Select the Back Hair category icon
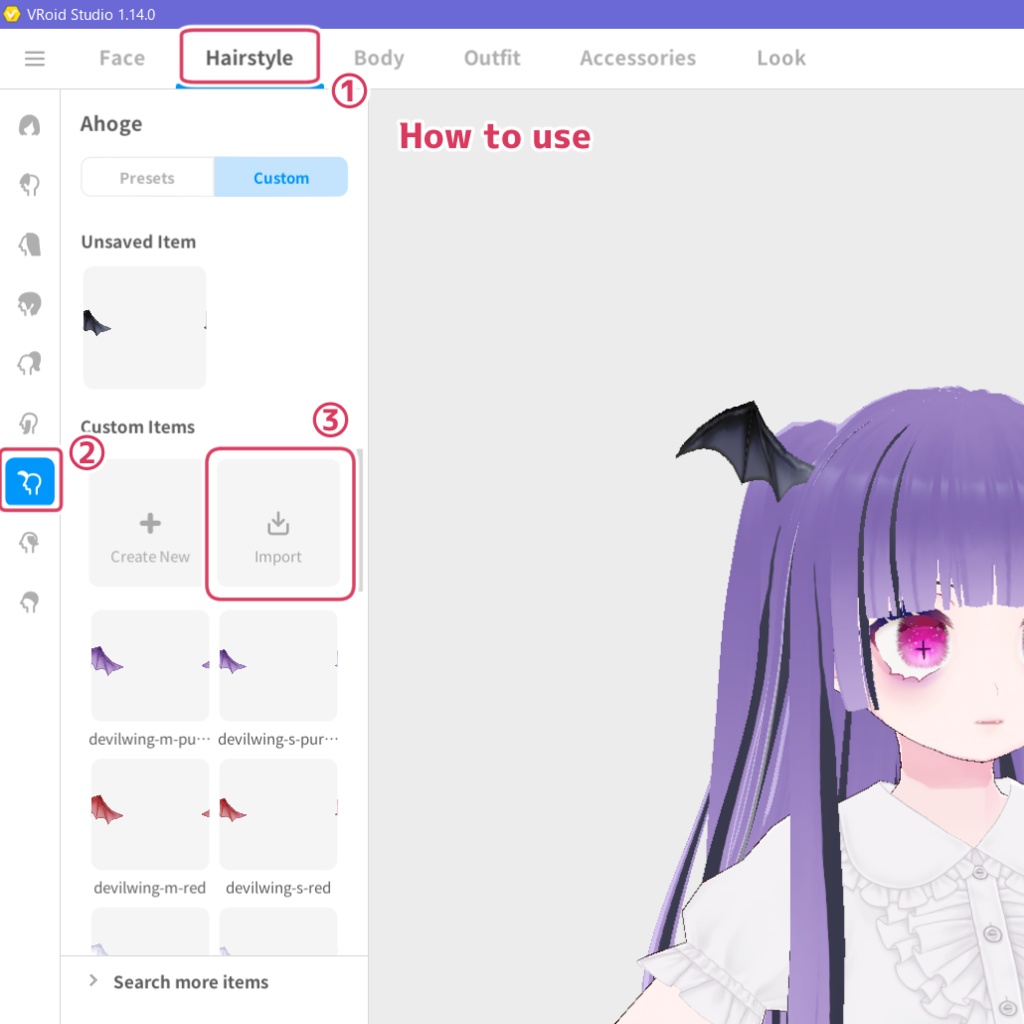Image resolution: width=1024 pixels, height=1024 pixels. coord(30,245)
